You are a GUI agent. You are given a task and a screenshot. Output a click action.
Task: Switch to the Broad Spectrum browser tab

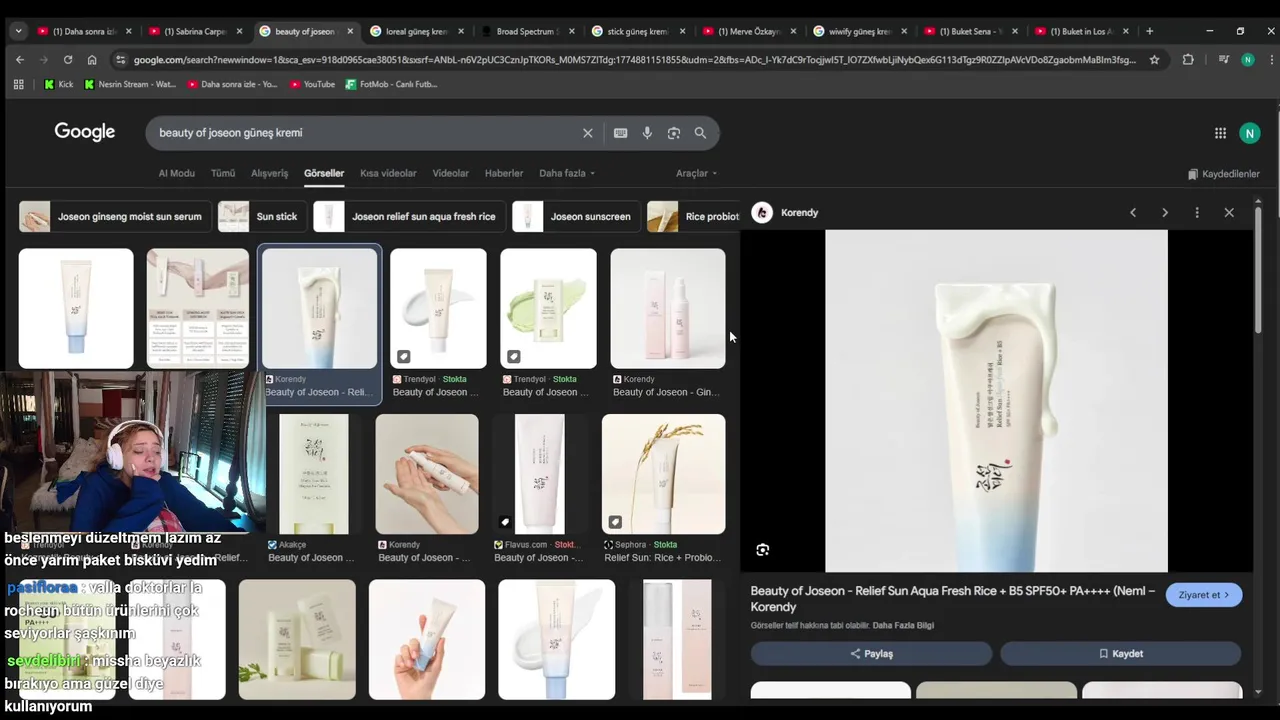coord(526,31)
